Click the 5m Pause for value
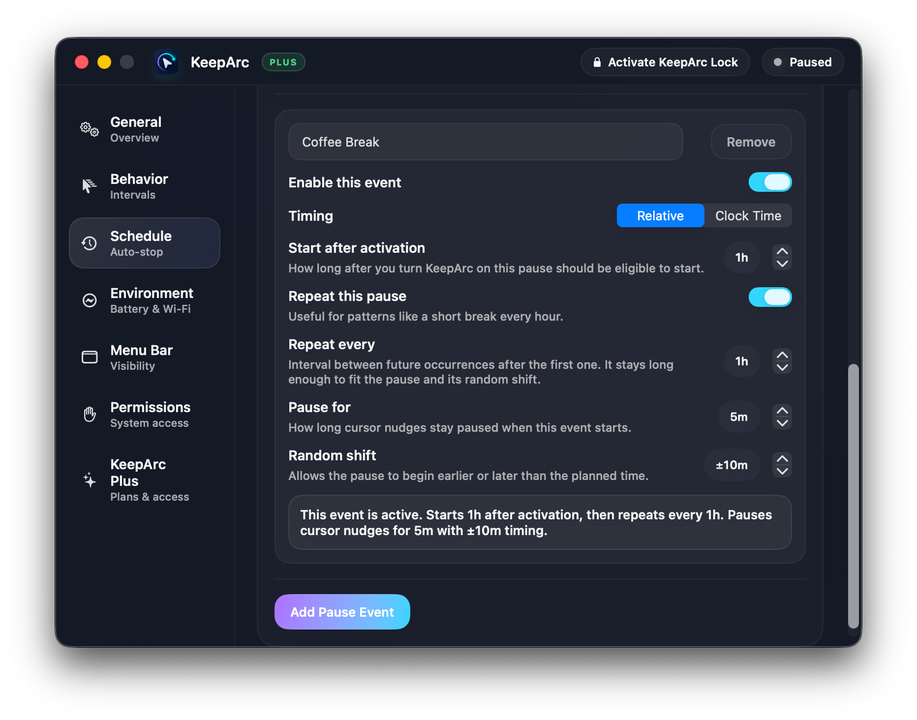 (x=739, y=417)
